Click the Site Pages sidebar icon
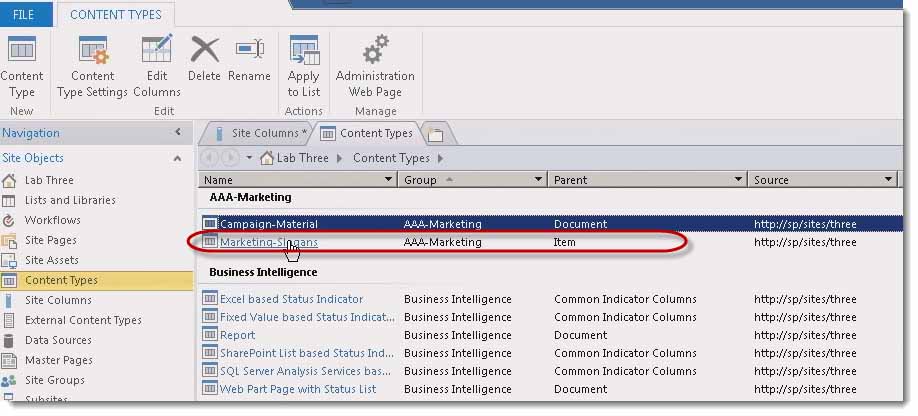The image size is (918, 416). [x=9, y=240]
